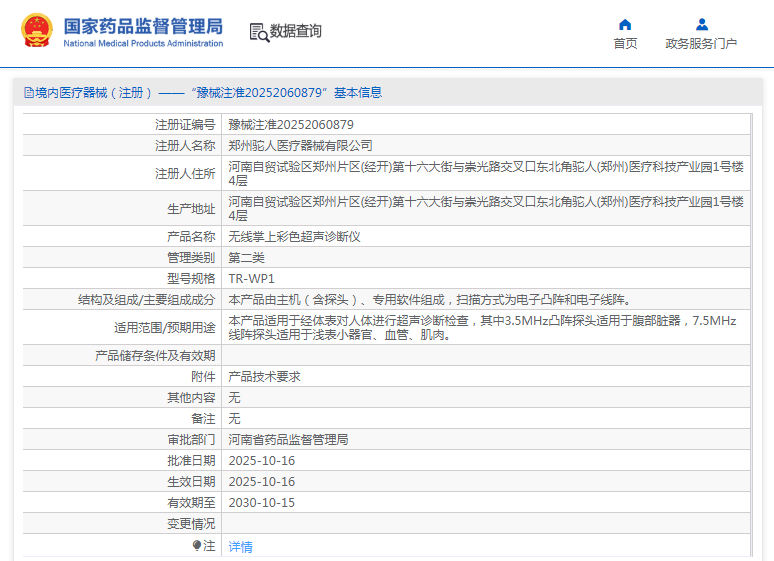Click the 批准日期 row date value
The image size is (774, 561).
[x=262, y=461]
